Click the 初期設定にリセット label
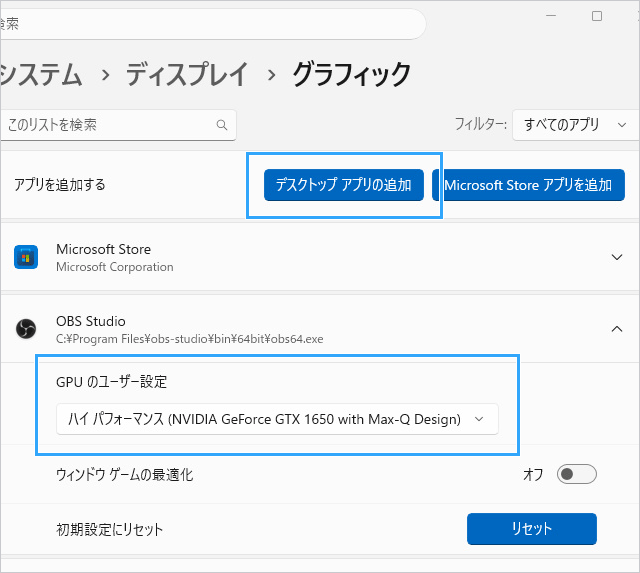Image resolution: width=640 pixels, height=573 pixels. point(109,530)
